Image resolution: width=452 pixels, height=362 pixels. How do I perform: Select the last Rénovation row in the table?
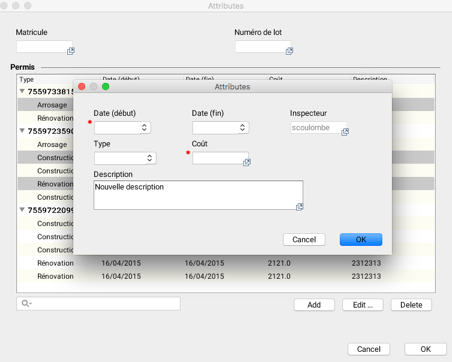click(226, 276)
